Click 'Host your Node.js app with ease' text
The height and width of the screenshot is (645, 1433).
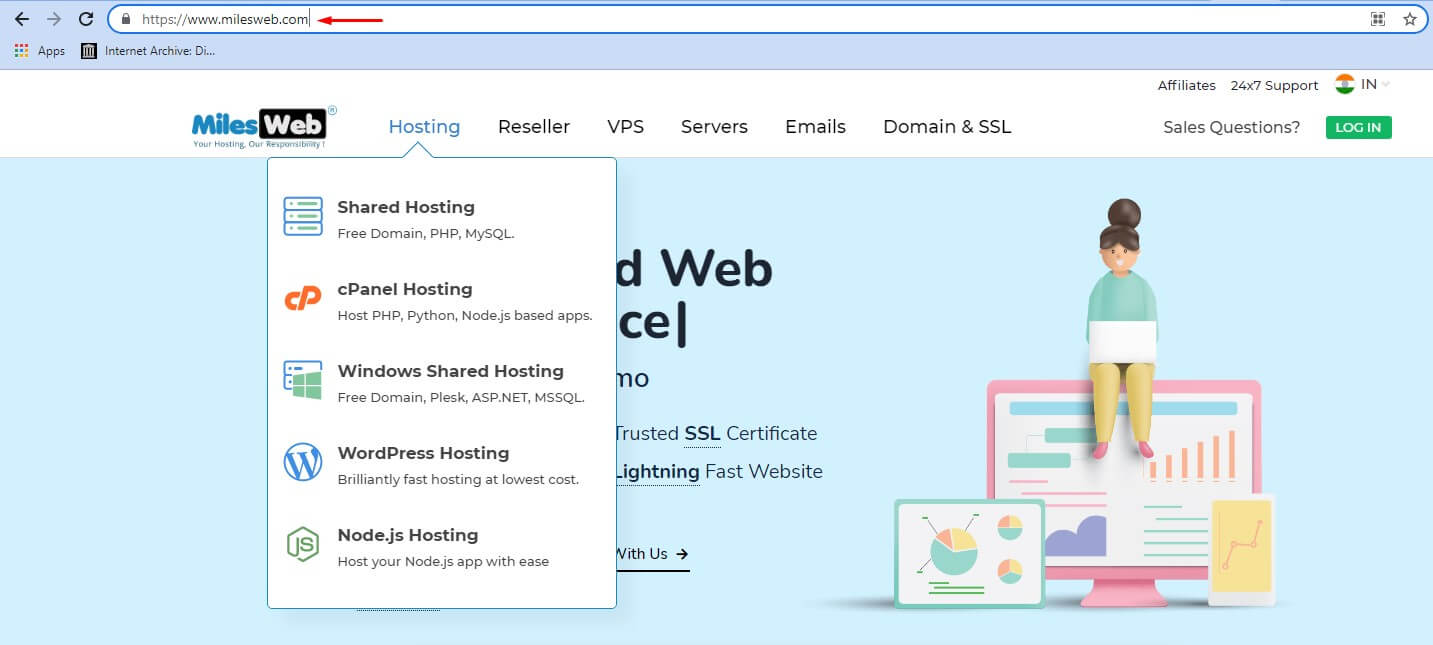click(x=443, y=562)
